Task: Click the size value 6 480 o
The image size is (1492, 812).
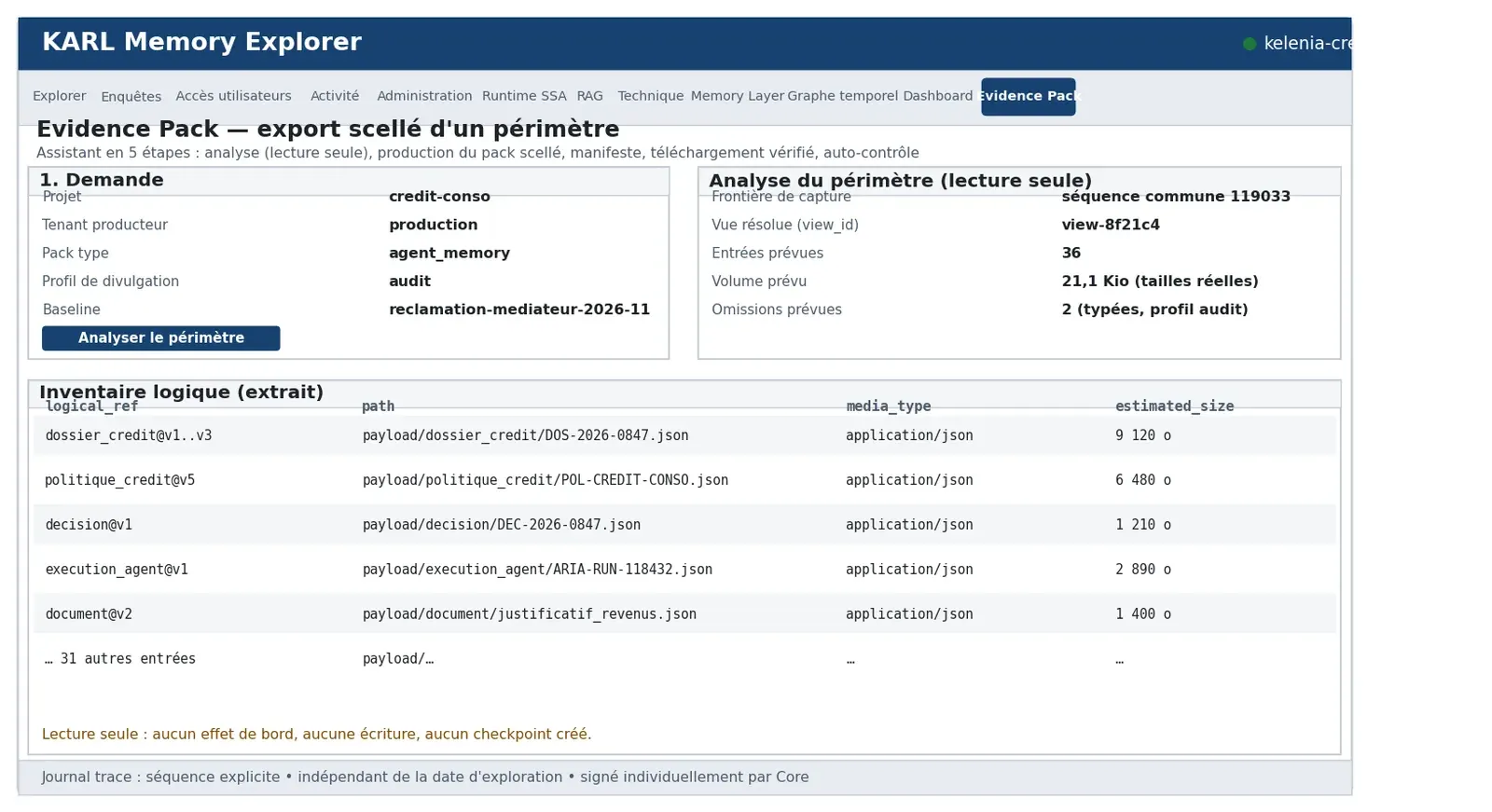Action: coord(1143,480)
